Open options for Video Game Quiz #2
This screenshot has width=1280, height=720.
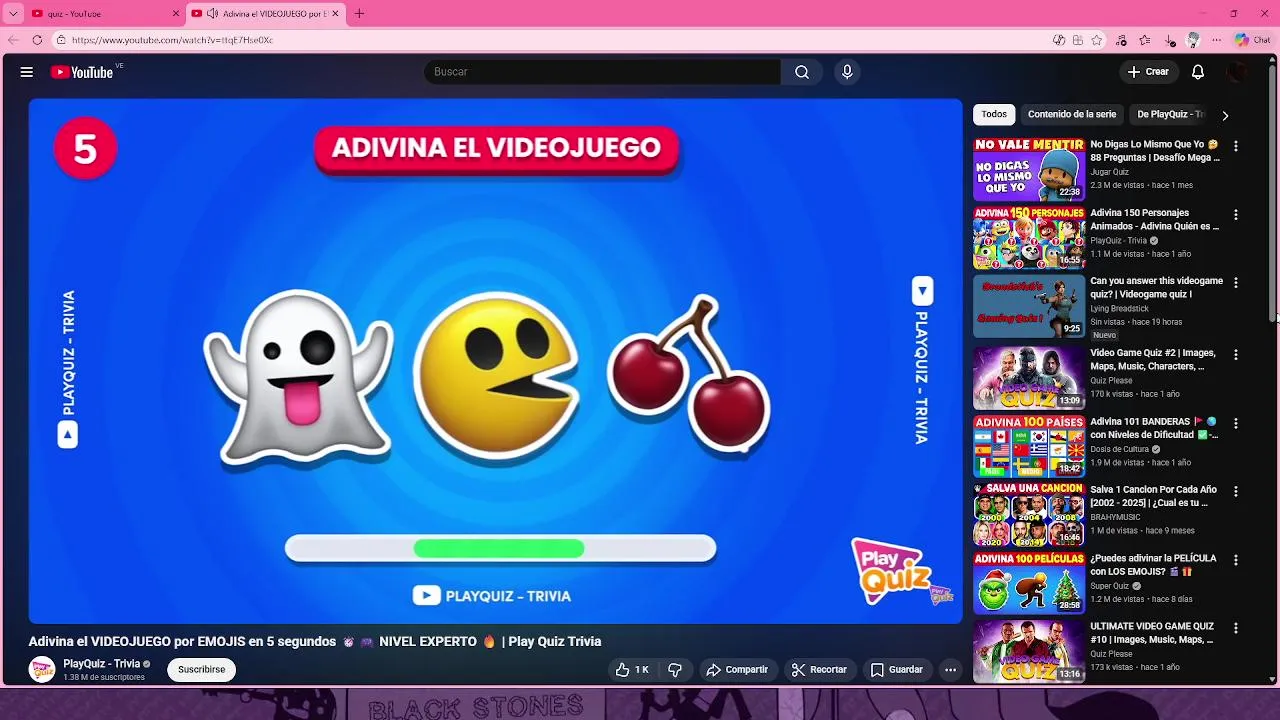(x=1236, y=355)
